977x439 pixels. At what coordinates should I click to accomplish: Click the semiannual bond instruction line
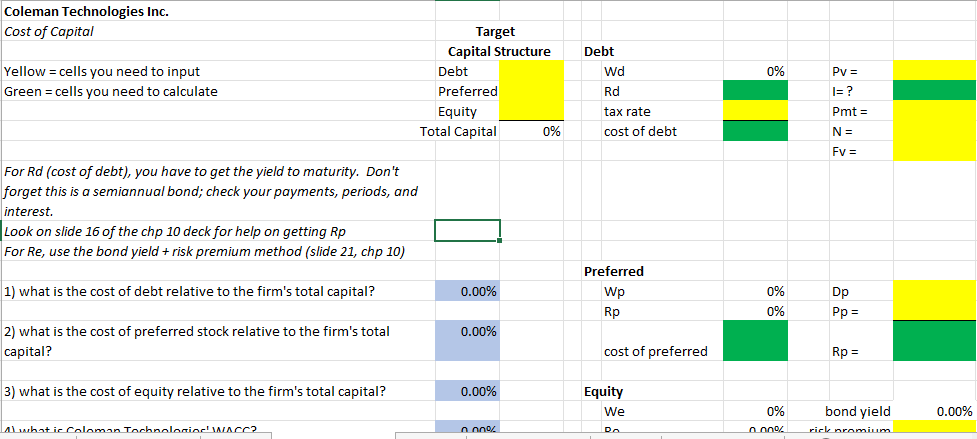tap(211, 191)
